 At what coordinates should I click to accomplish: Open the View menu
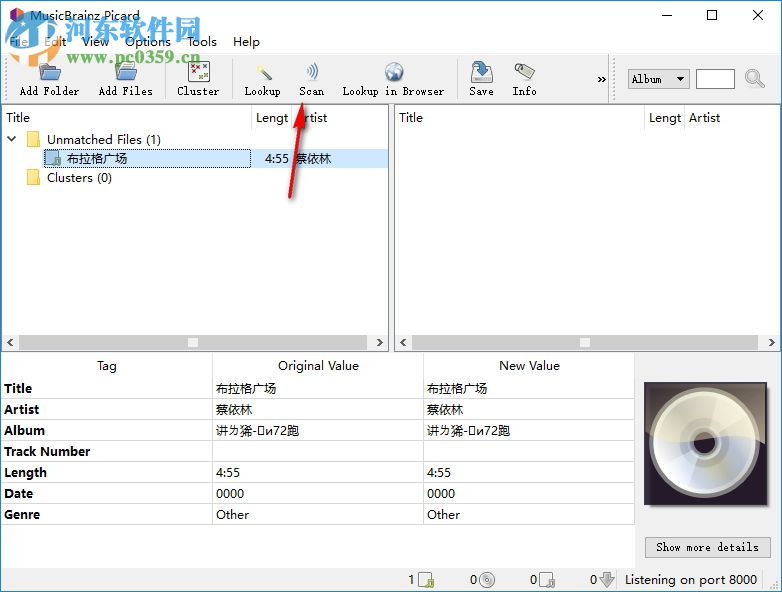[x=95, y=42]
